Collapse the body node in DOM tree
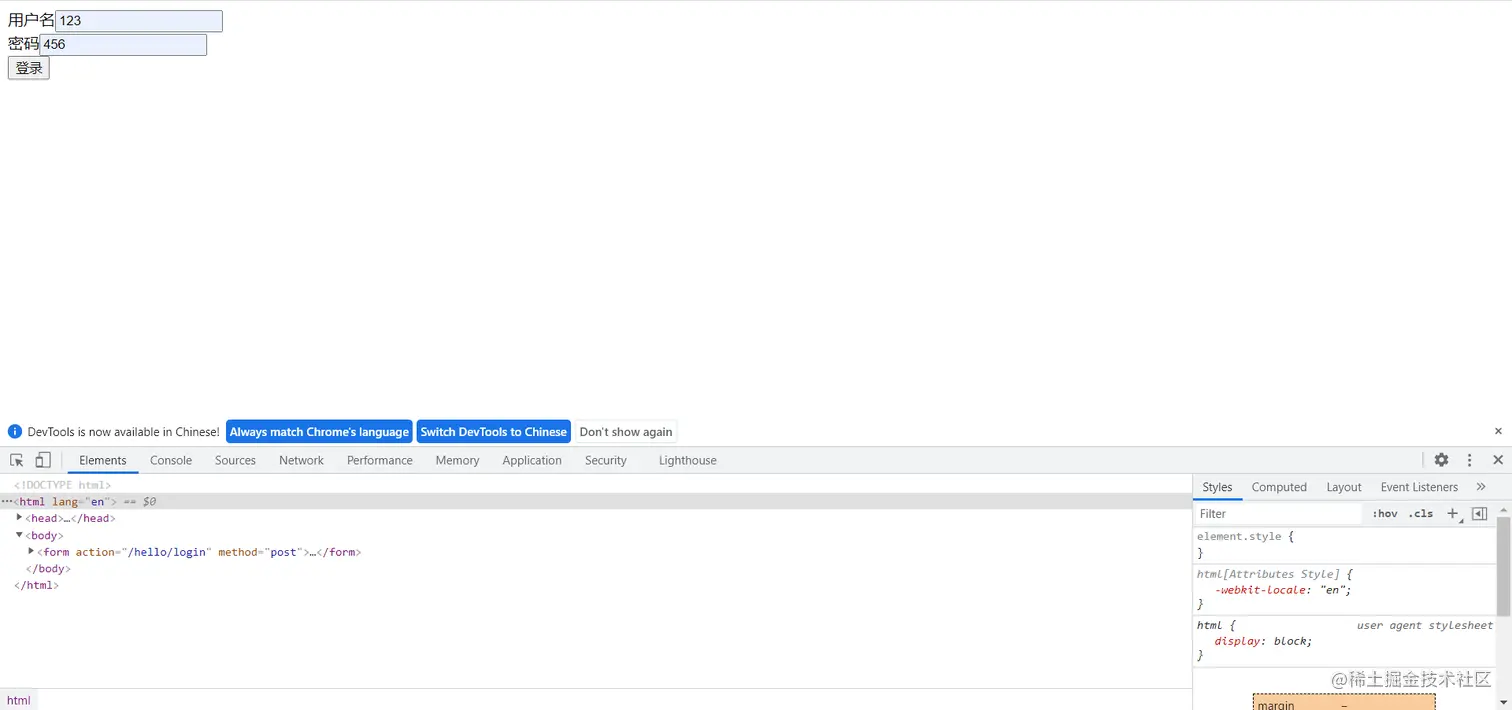The height and width of the screenshot is (710, 1512). pos(19,535)
